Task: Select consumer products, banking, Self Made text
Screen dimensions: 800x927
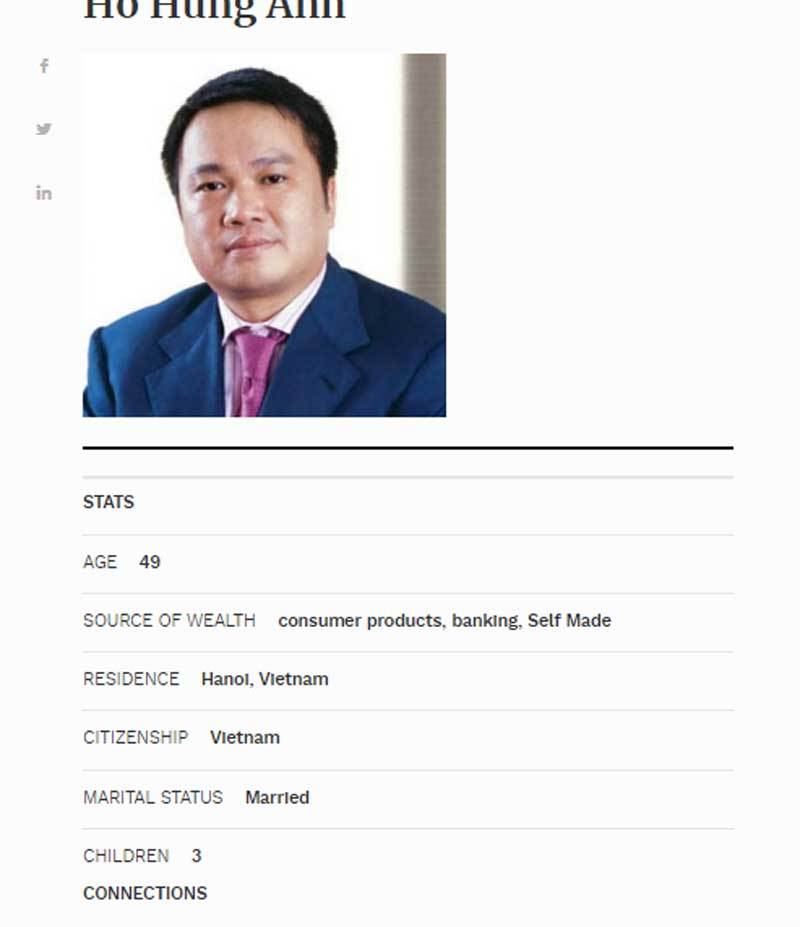Action: pyautogui.click(x=445, y=621)
